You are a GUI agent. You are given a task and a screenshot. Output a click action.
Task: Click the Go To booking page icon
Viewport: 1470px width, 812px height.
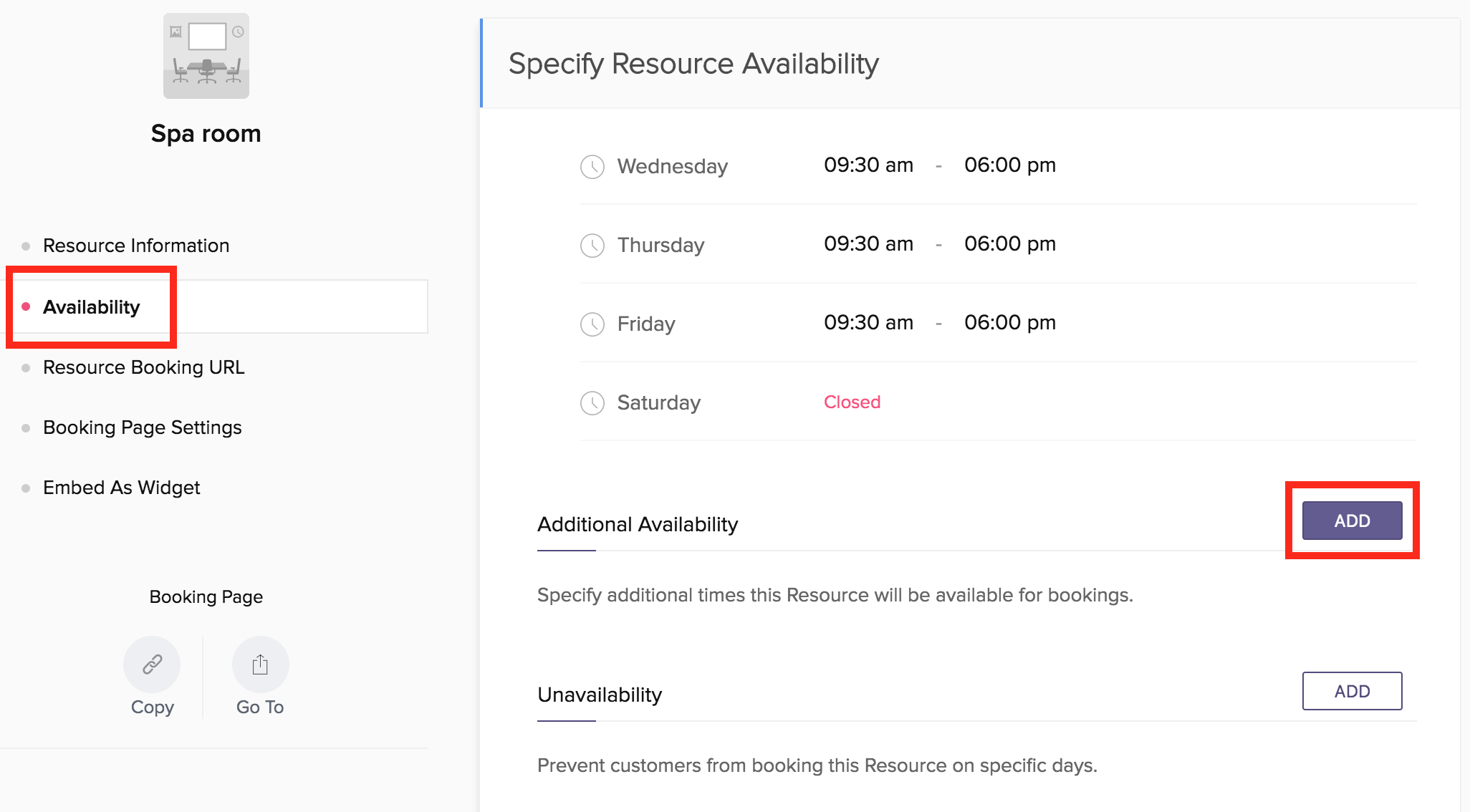pyautogui.click(x=260, y=664)
